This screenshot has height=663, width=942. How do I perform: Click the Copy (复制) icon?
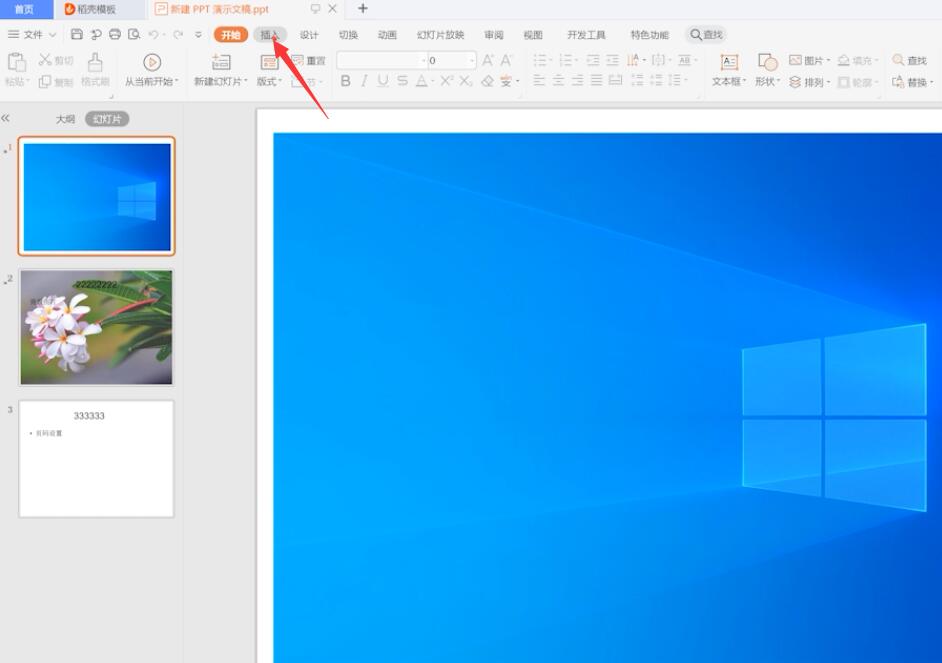tap(45, 82)
